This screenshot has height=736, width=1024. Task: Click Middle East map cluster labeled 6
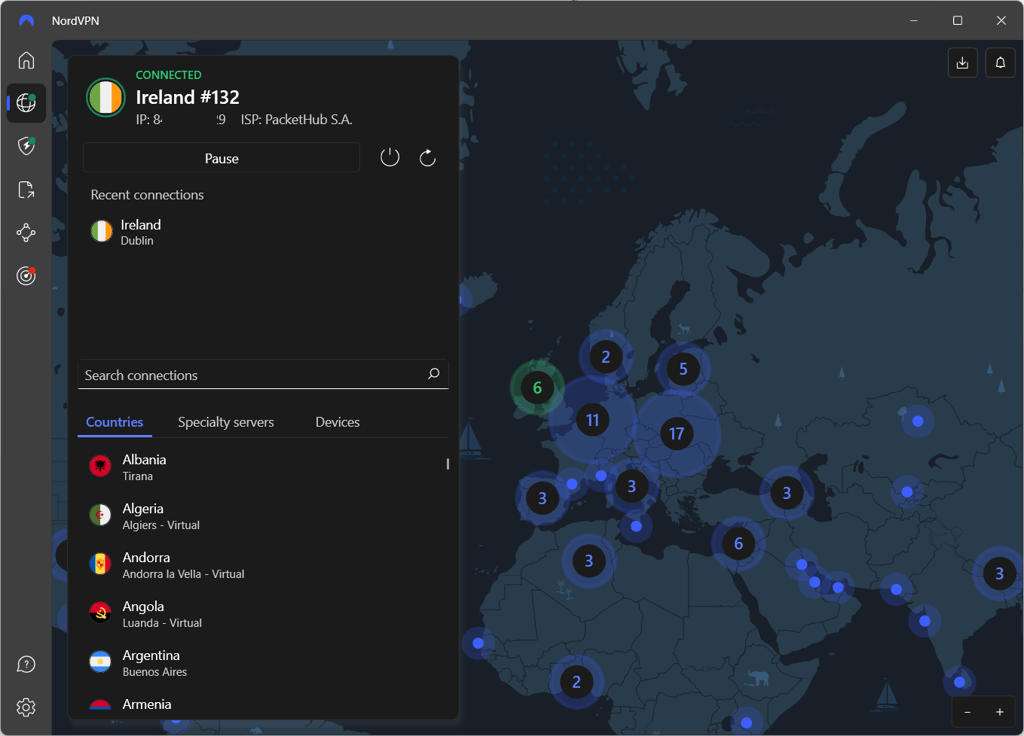tap(739, 543)
